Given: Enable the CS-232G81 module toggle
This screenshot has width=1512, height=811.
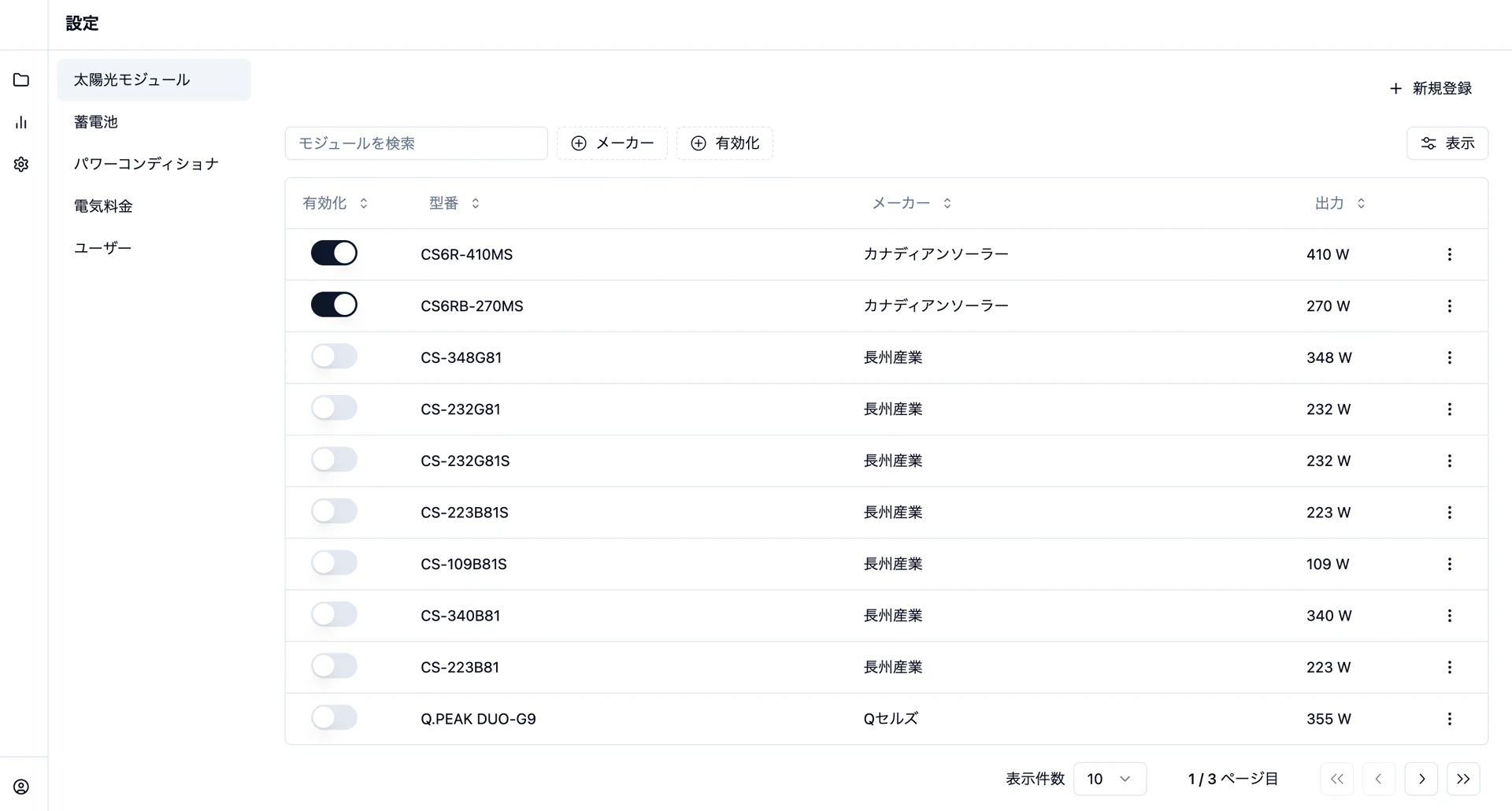Looking at the screenshot, I should pyautogui.click(x=334, y=408).
